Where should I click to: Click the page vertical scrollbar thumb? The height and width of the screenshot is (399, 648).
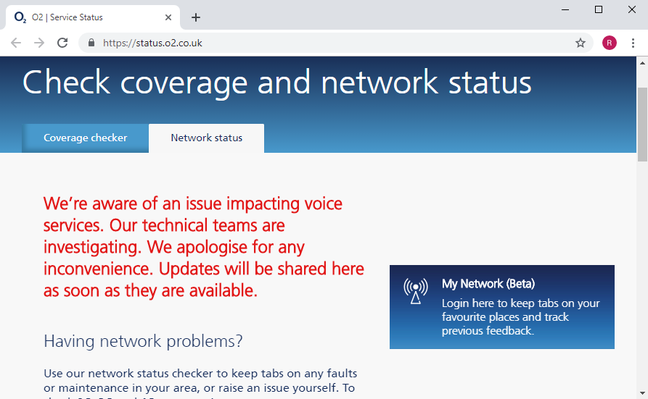point(642,125)
